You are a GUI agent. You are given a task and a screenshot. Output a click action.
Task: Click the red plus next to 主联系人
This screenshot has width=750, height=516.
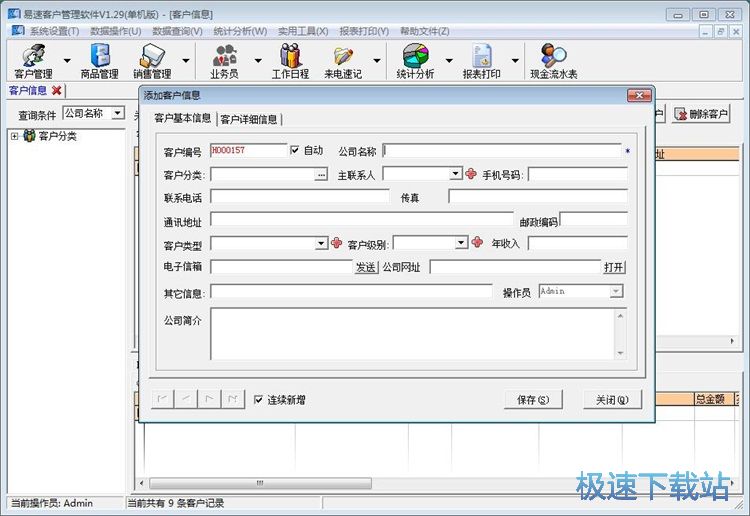(x=471, y=174)
